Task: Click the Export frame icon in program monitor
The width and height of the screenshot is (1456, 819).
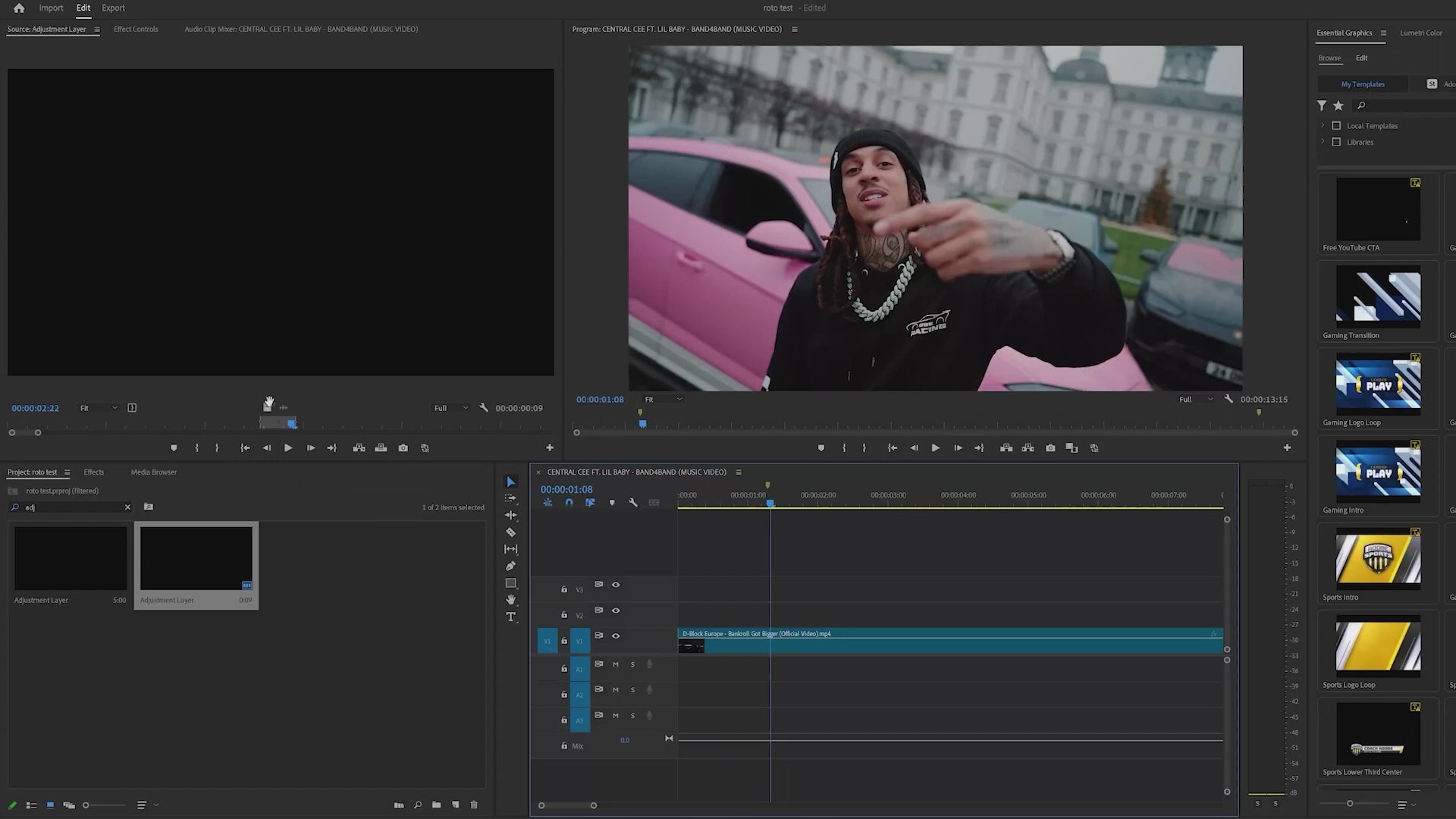Action: click(x=1051, y=447)
